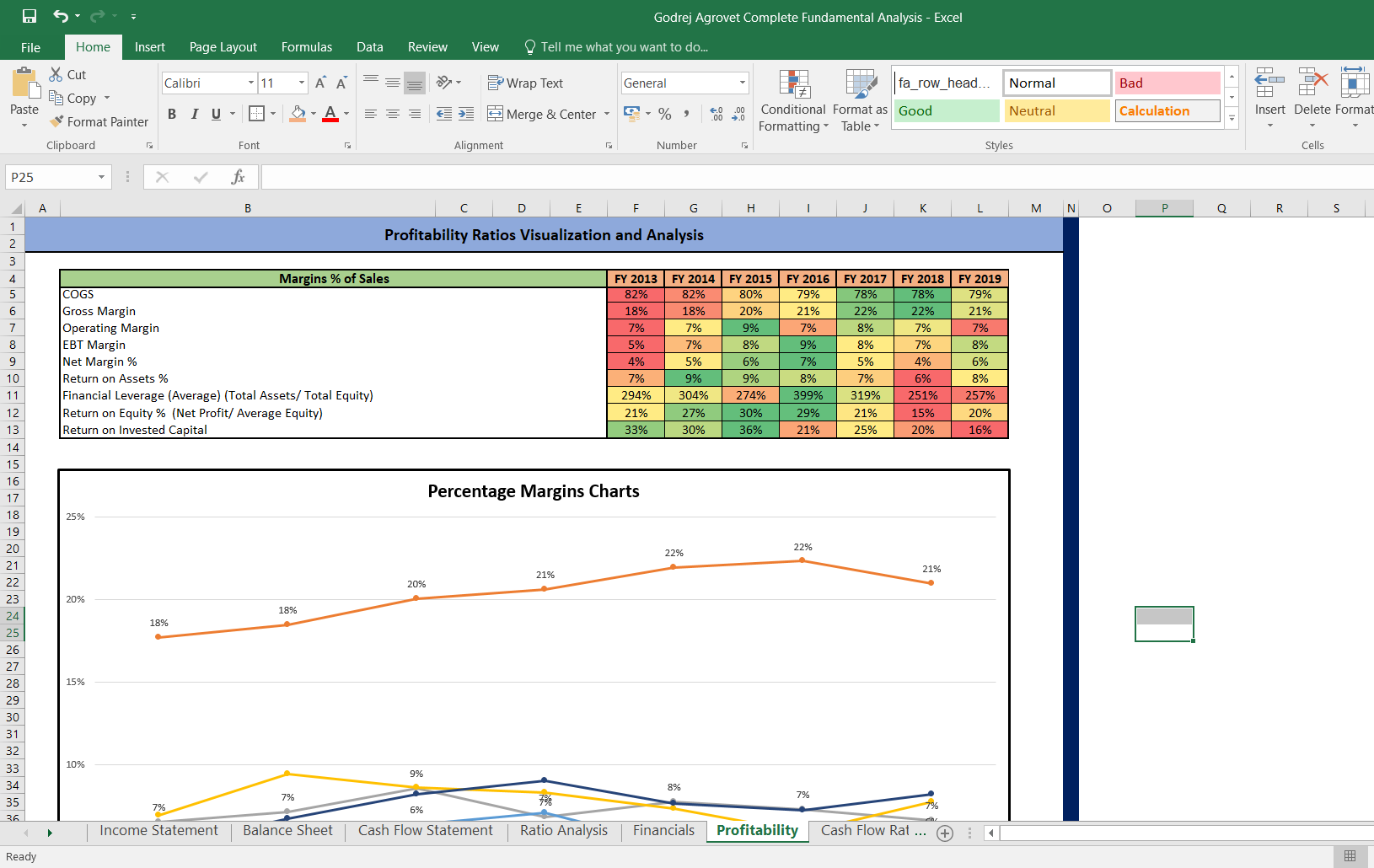Add a new sheet with plus icon
Screen dimensions: 1374x868
point(945,833)
